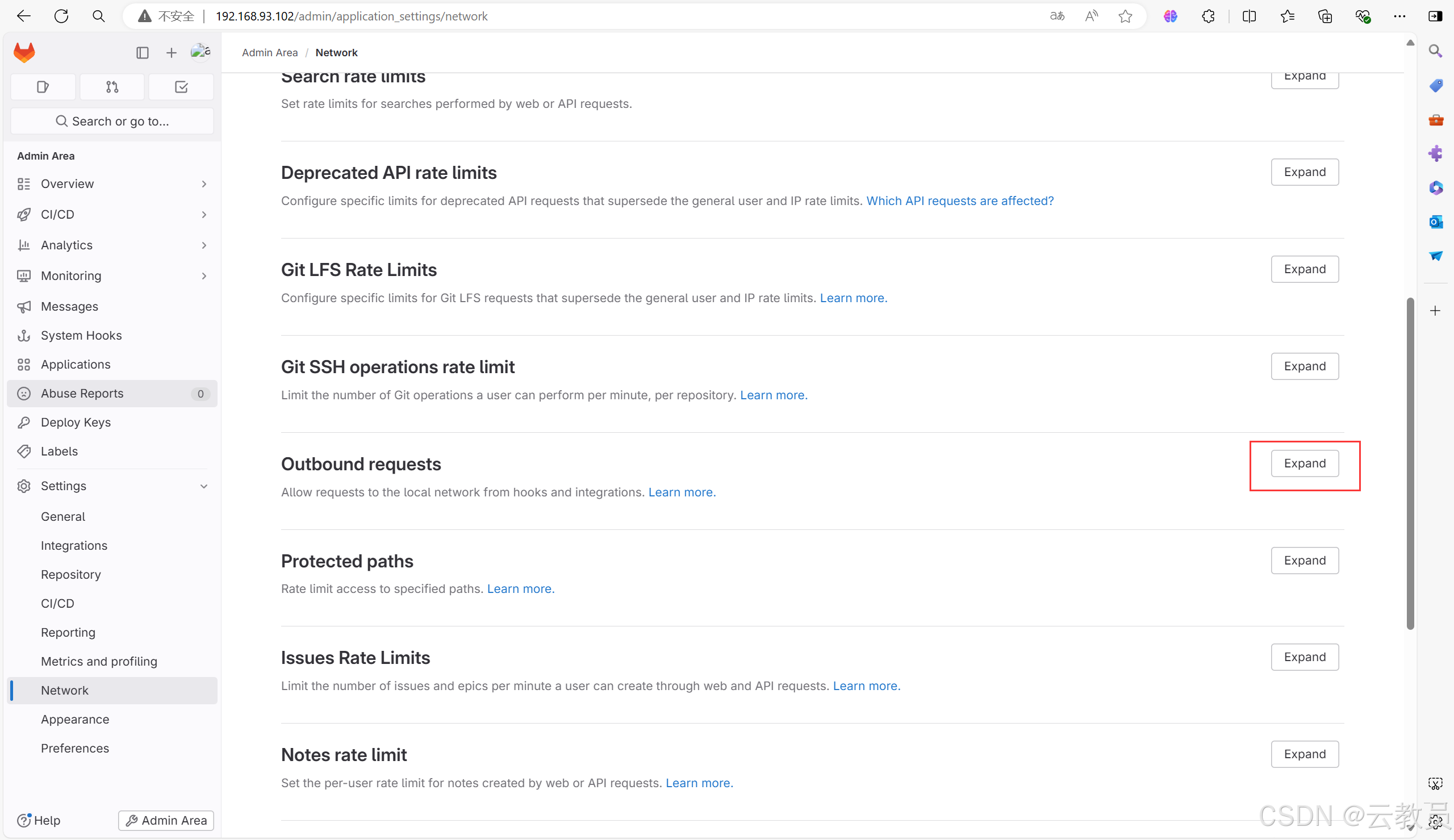Open the favorites list icon
Screen dimensions: 1454x840
click(1288, 16)
